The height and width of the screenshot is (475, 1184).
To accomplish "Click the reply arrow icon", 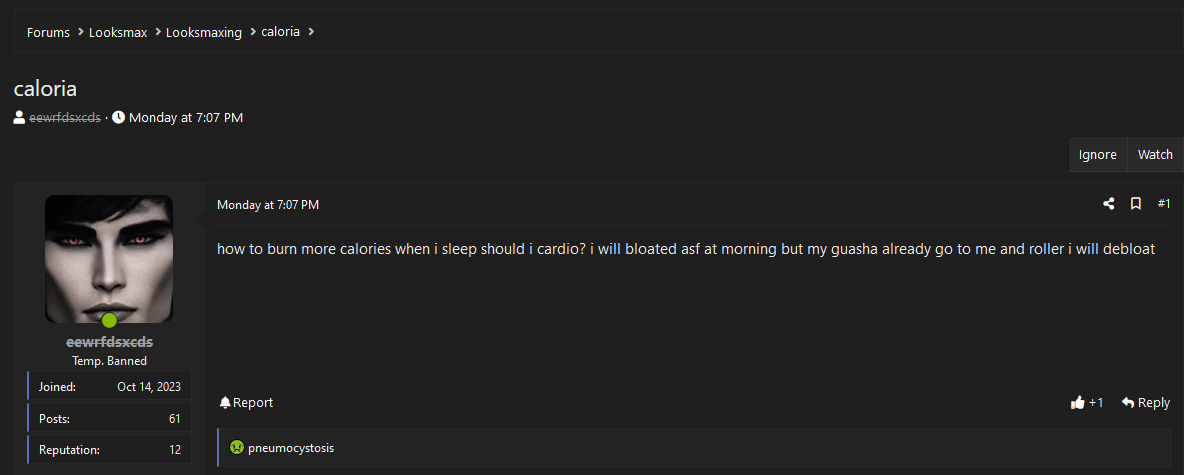I will click(x=1128, y=403).
